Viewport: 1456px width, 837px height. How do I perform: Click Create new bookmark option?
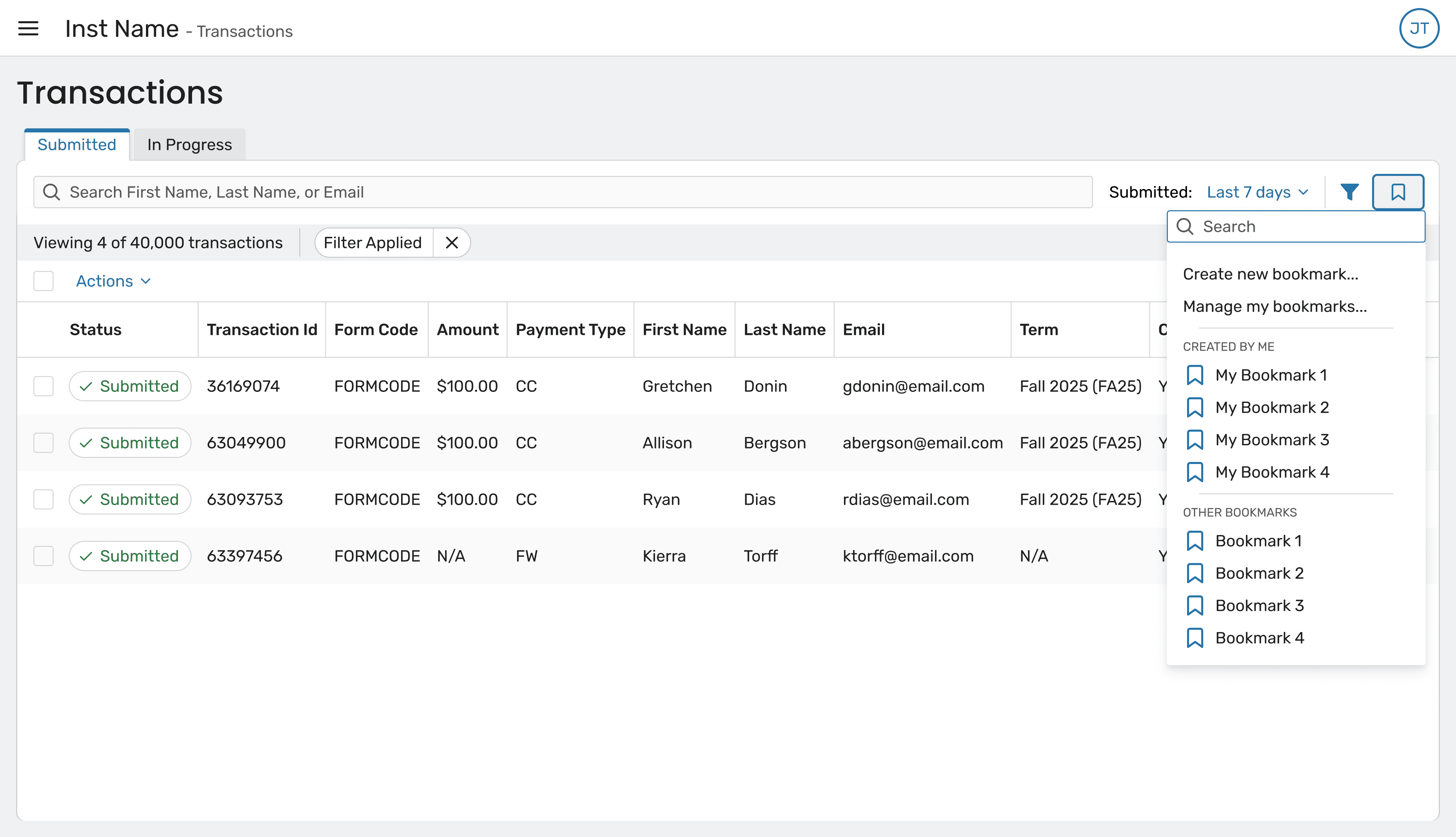(x=1270, y=274)
